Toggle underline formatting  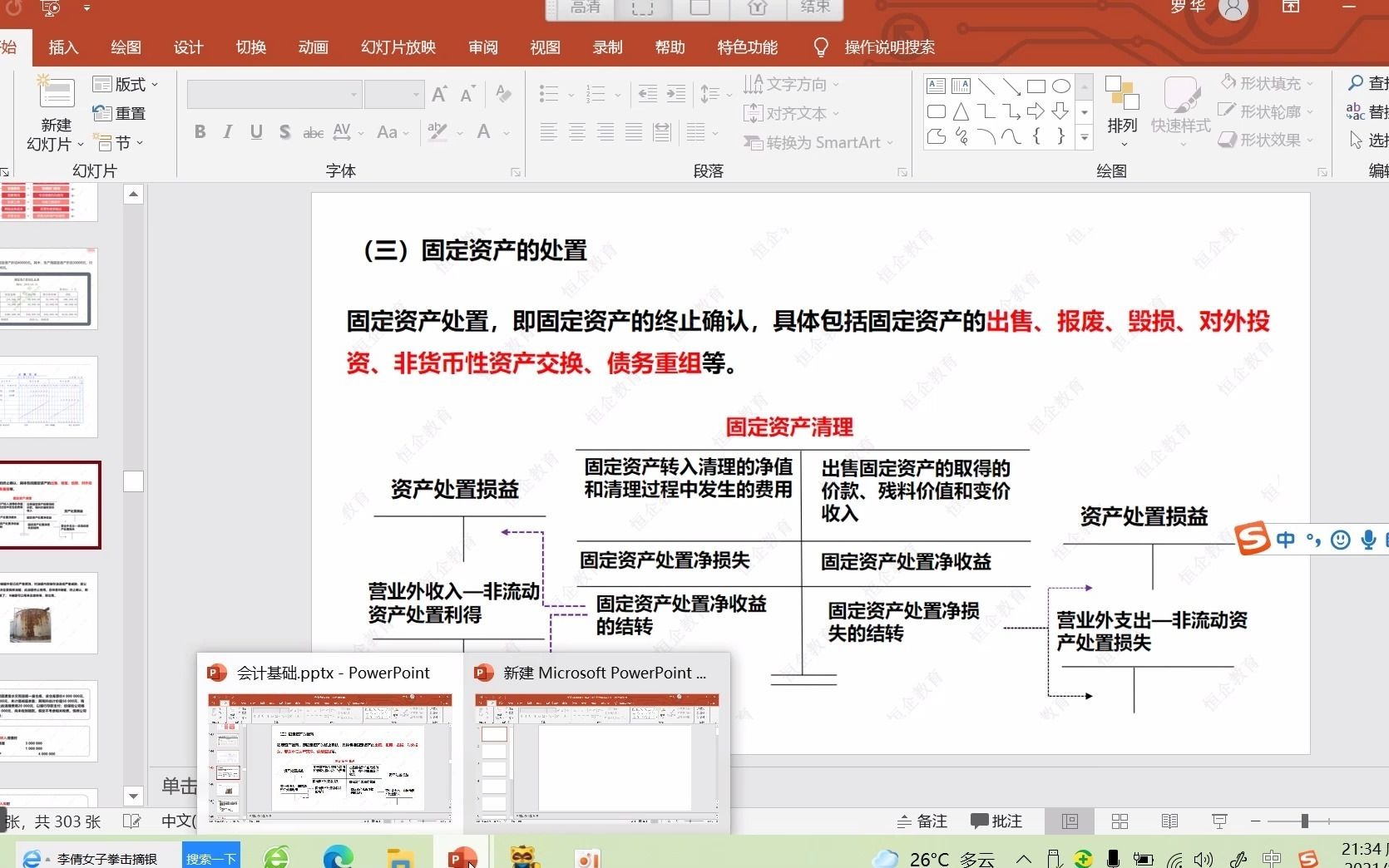[x=256, y=132]
